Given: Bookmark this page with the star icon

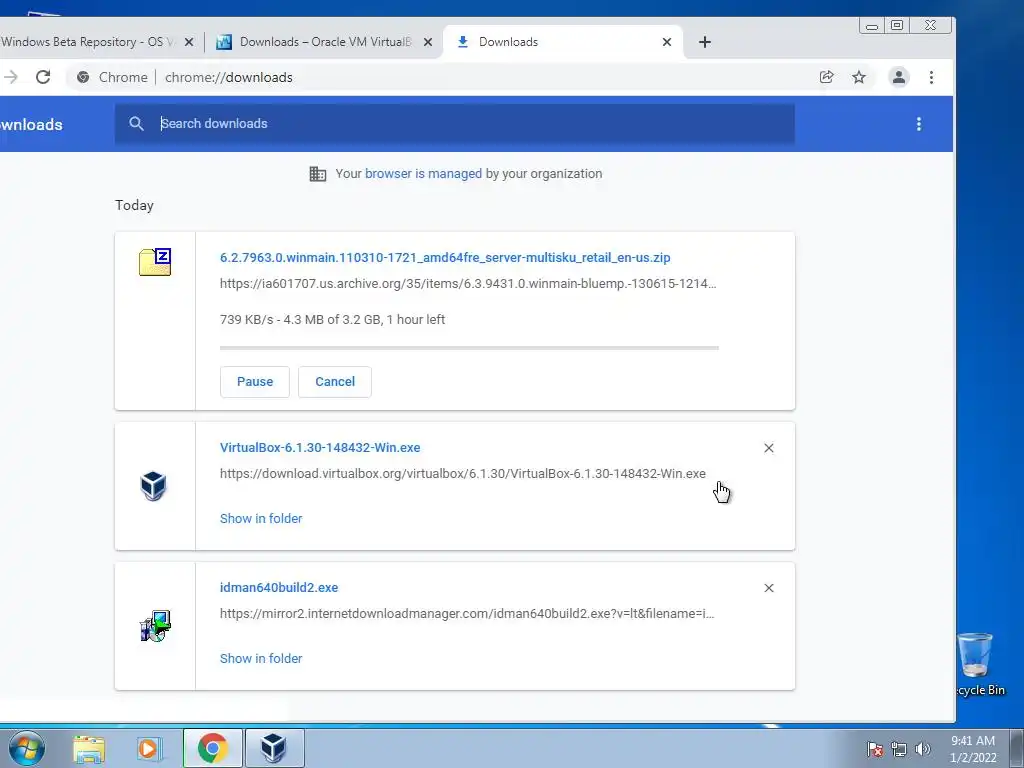Looking at the screenshot, I should click(859, 77).
